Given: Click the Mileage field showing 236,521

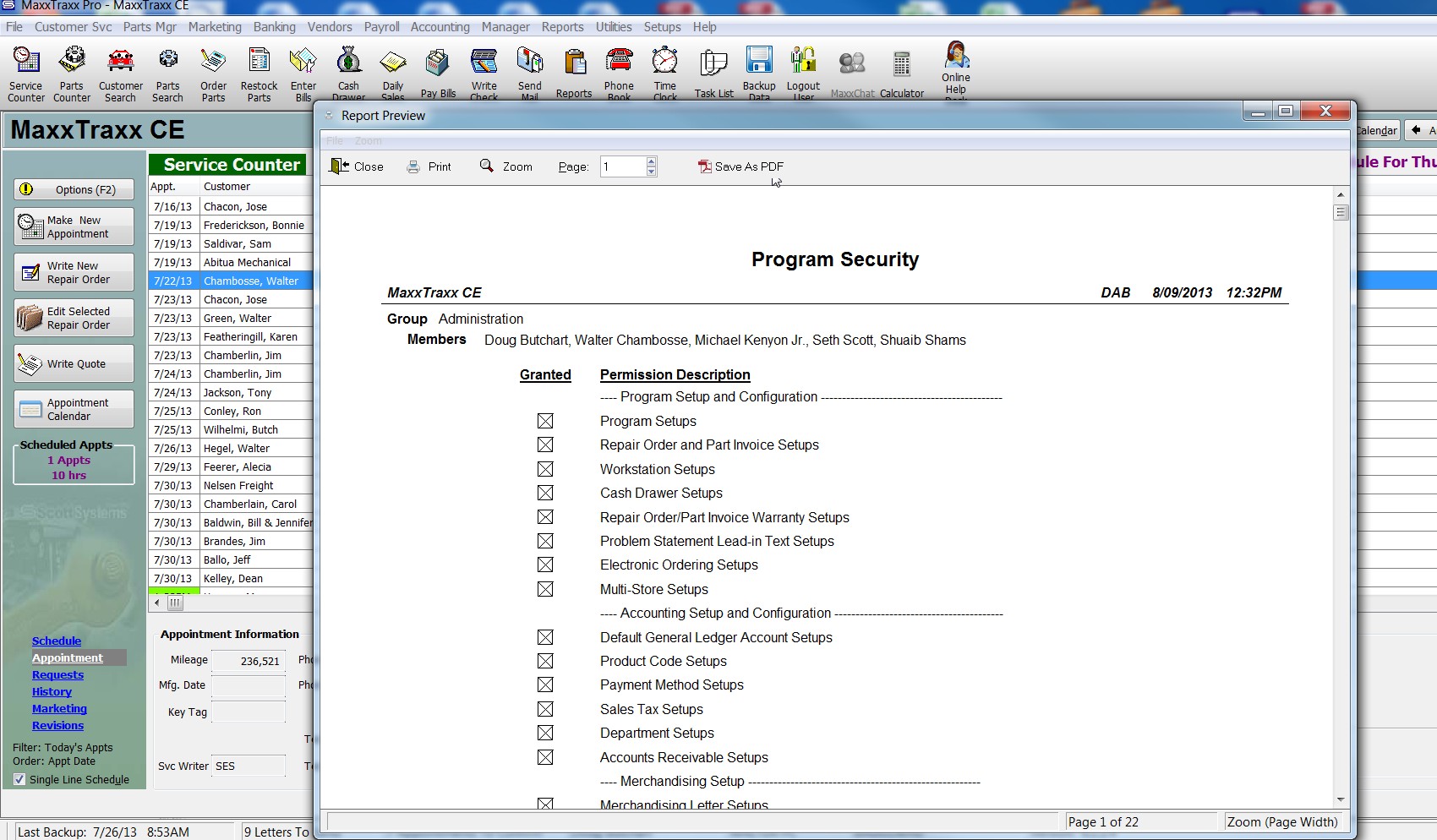Looking at the screenshot, I should (249, 661).
